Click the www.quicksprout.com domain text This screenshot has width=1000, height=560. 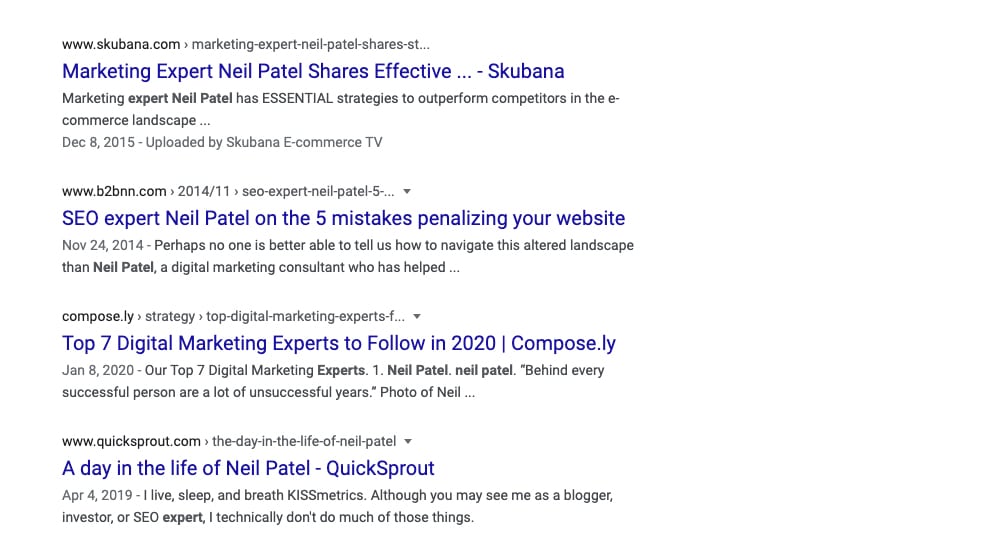tap(131, 441)
